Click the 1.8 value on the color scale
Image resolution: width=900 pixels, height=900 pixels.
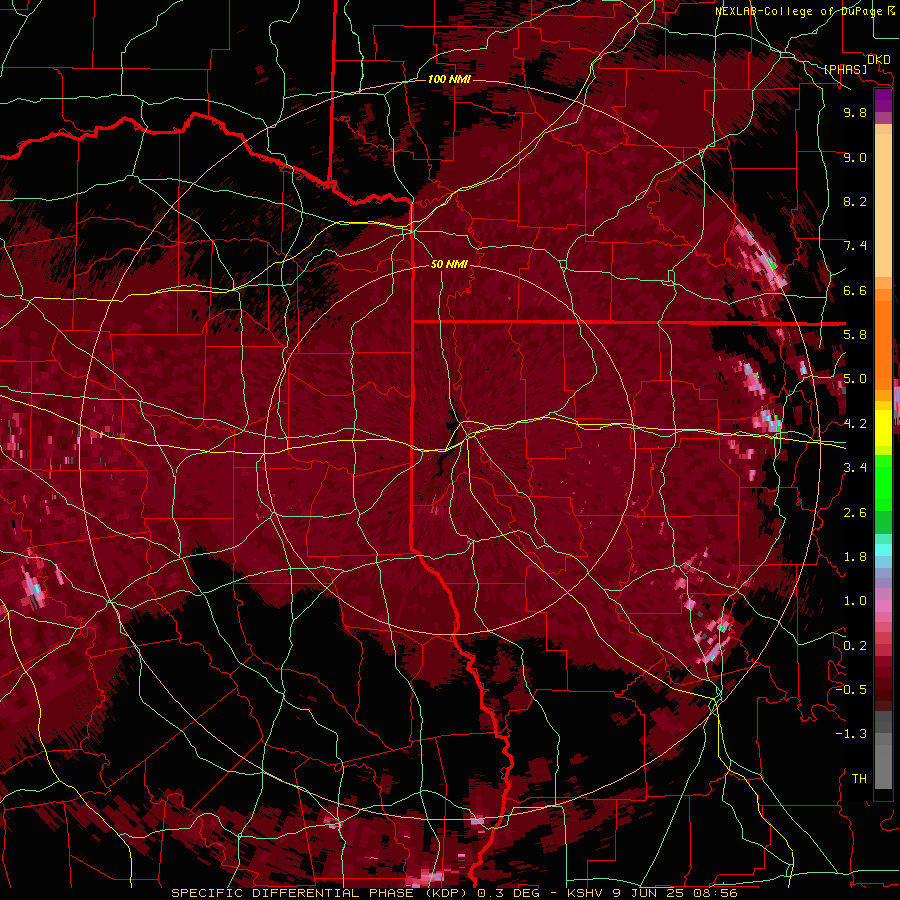[855, 557]
